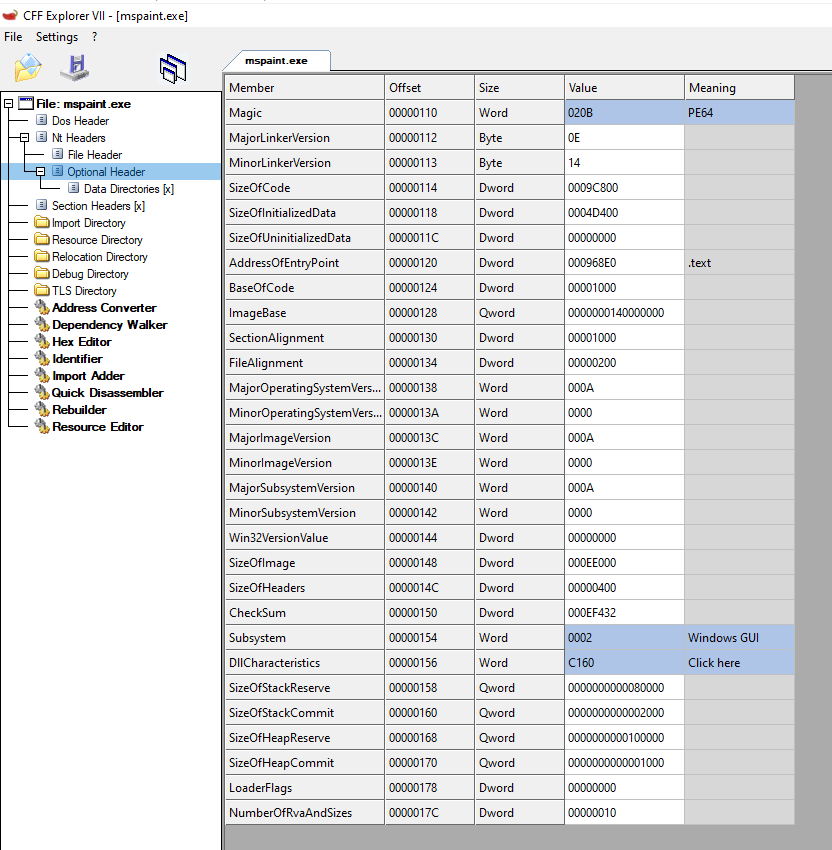The image size is (832, 850).
Task: Click the CheckSum value 000EF432
Action: click(x=624, y=613)
